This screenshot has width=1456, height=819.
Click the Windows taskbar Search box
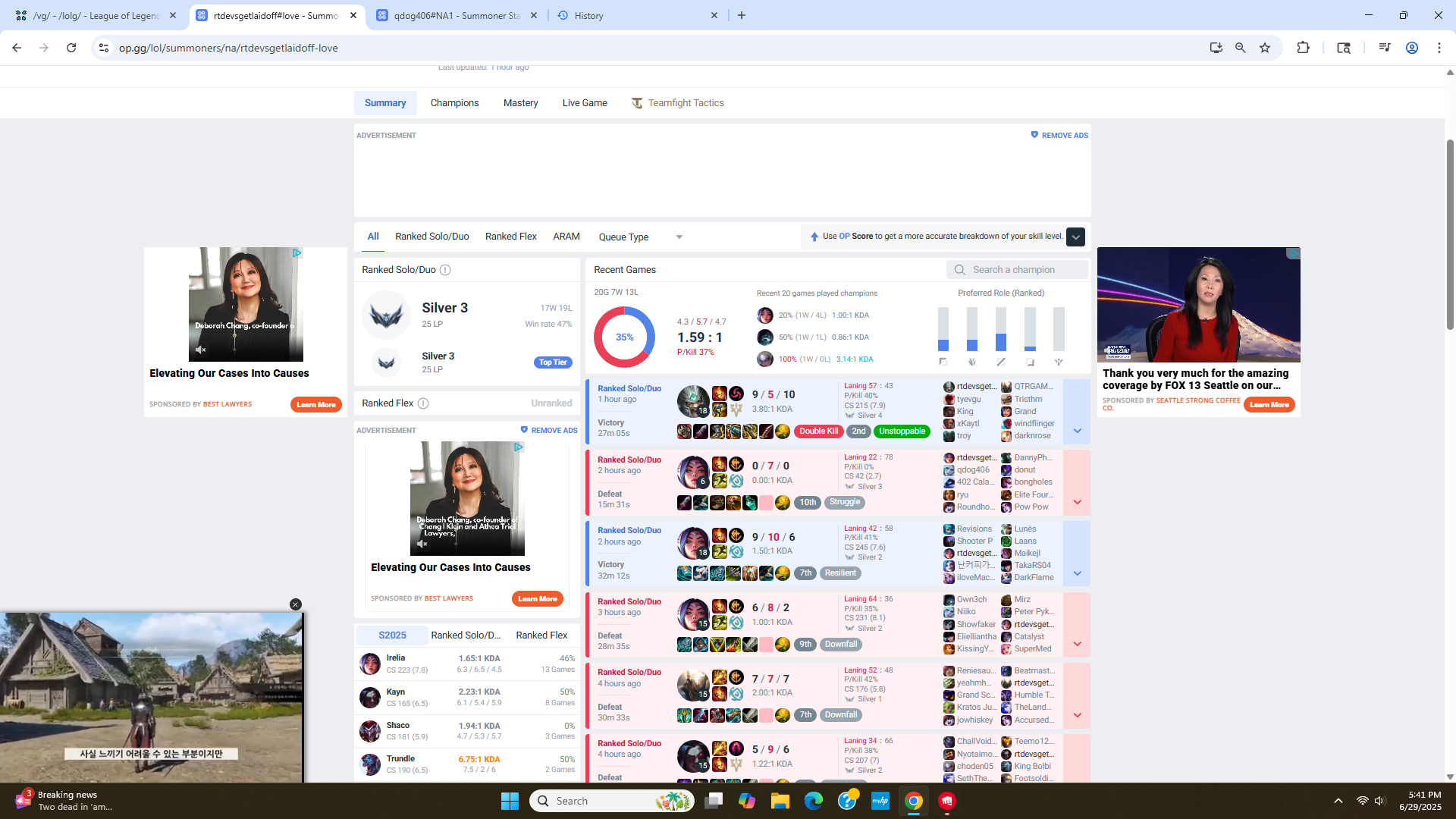coord(611,801)
